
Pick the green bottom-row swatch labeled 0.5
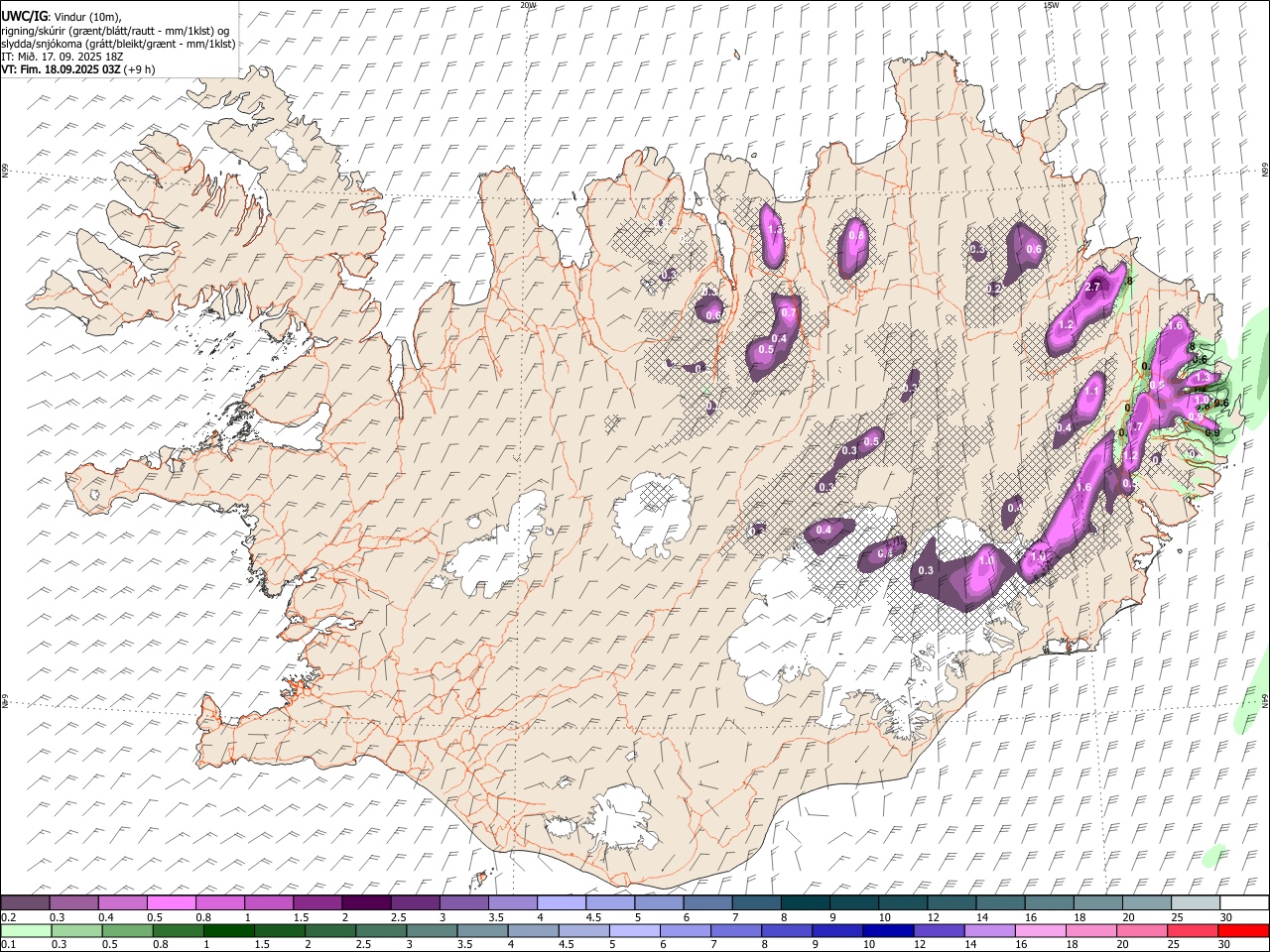click(x=128, y=931)
